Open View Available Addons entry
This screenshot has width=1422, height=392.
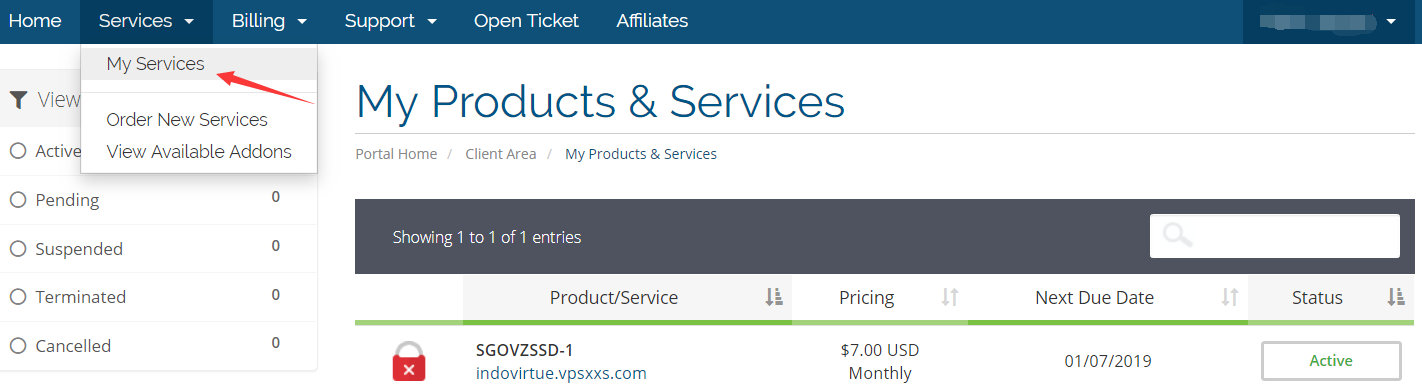(199, 152)
